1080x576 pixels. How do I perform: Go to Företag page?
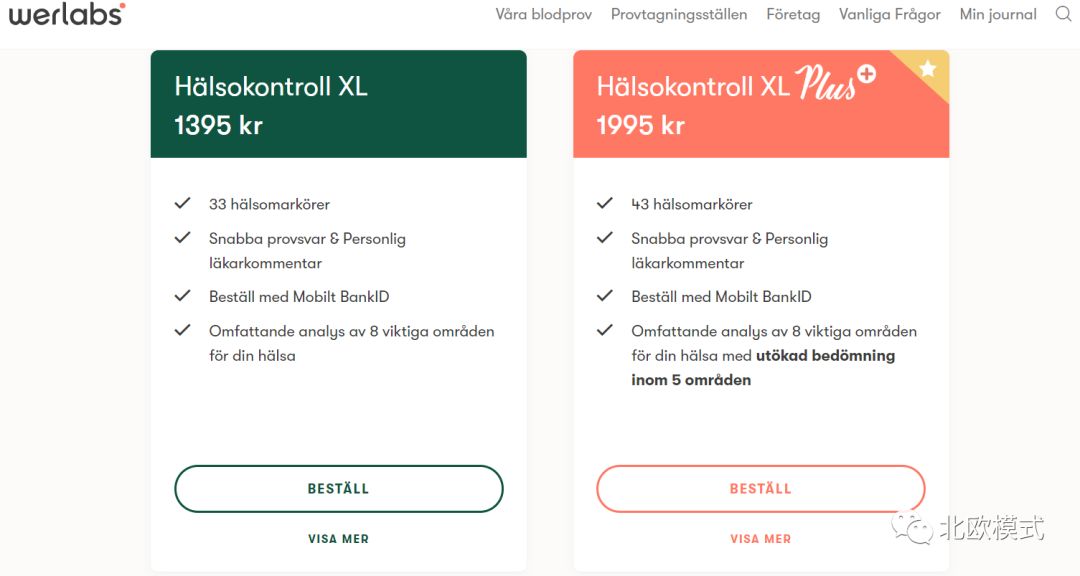click(x=792, y=14)
